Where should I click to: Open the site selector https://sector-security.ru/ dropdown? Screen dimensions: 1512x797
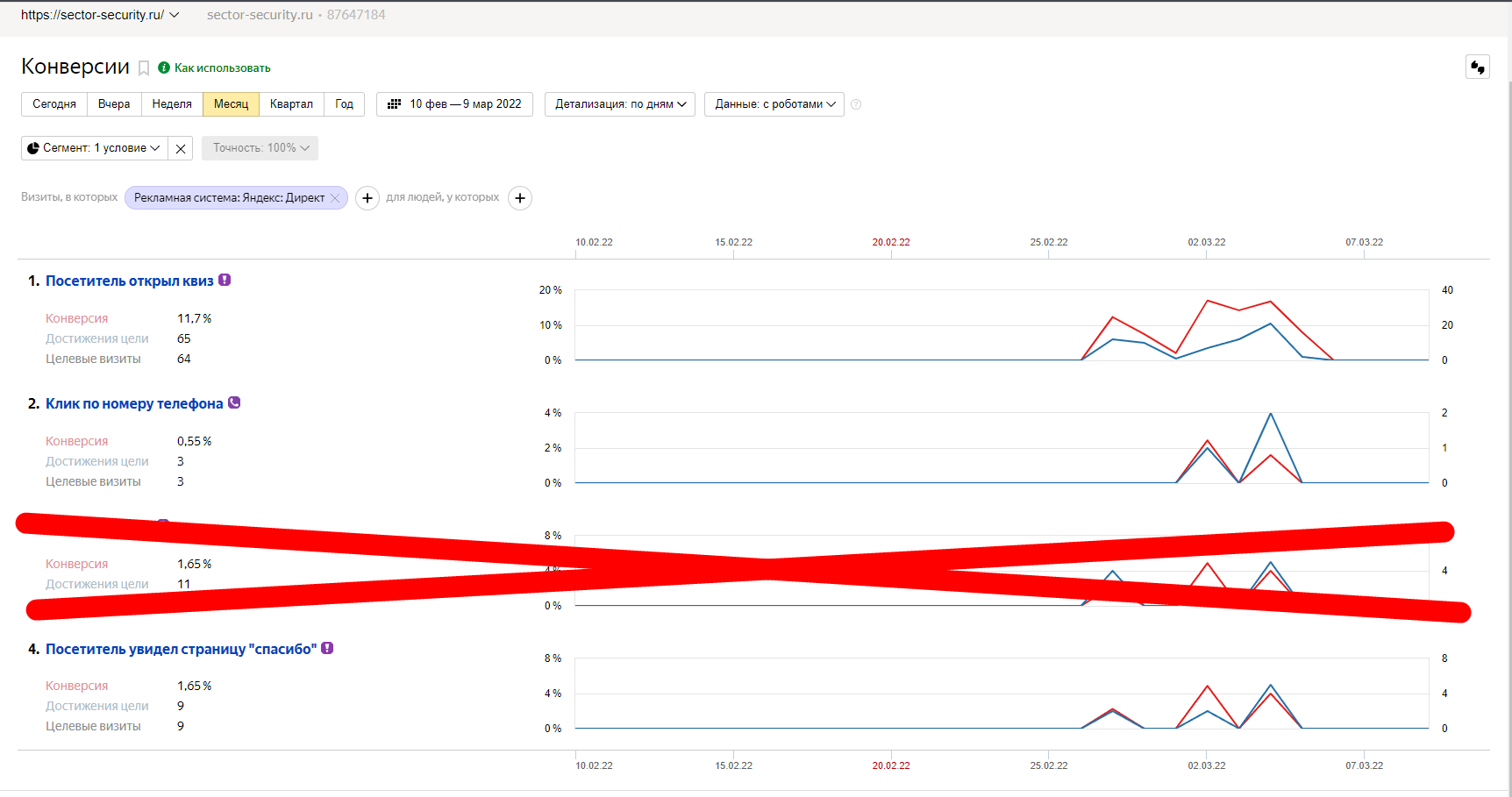(100, 15)
